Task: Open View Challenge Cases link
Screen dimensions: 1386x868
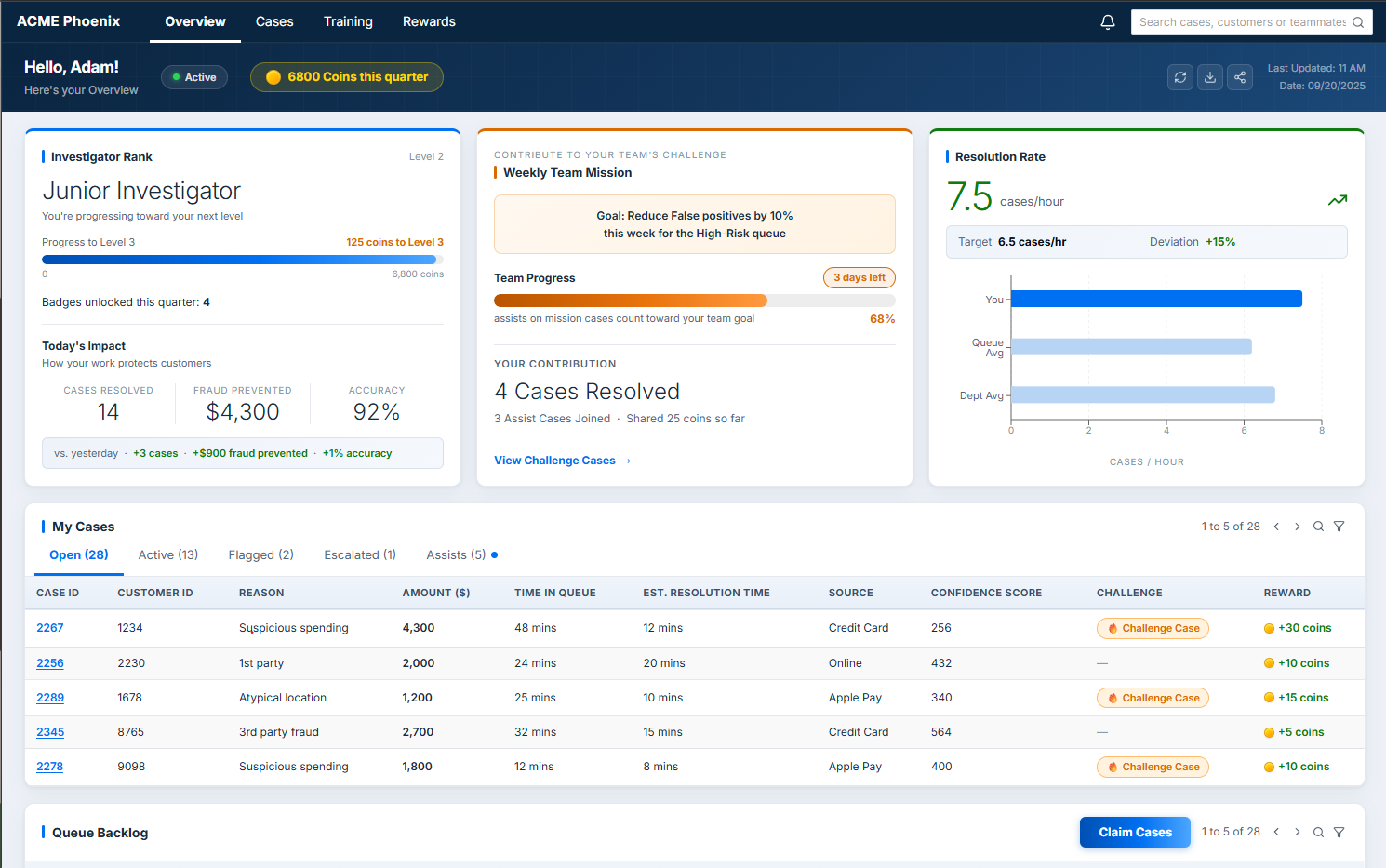Action: 562,461
